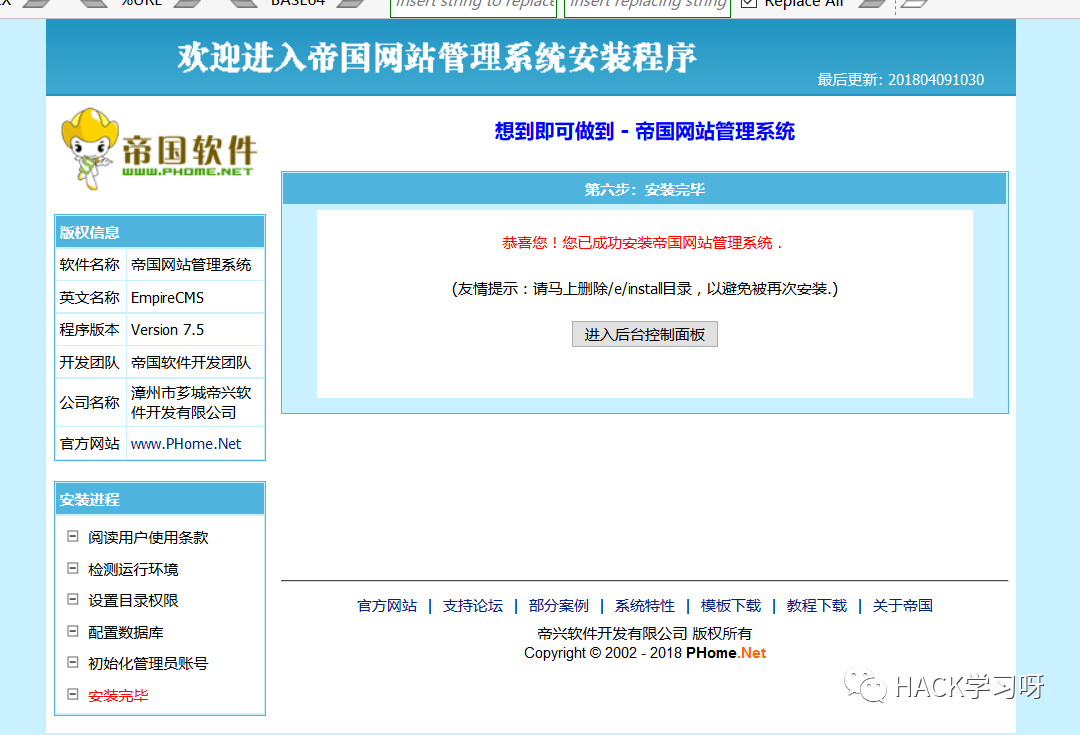Focus the 'insert replacing string' field
Image resolution: width=1080 pixels, height=735 pixels.
pos(647,7)
